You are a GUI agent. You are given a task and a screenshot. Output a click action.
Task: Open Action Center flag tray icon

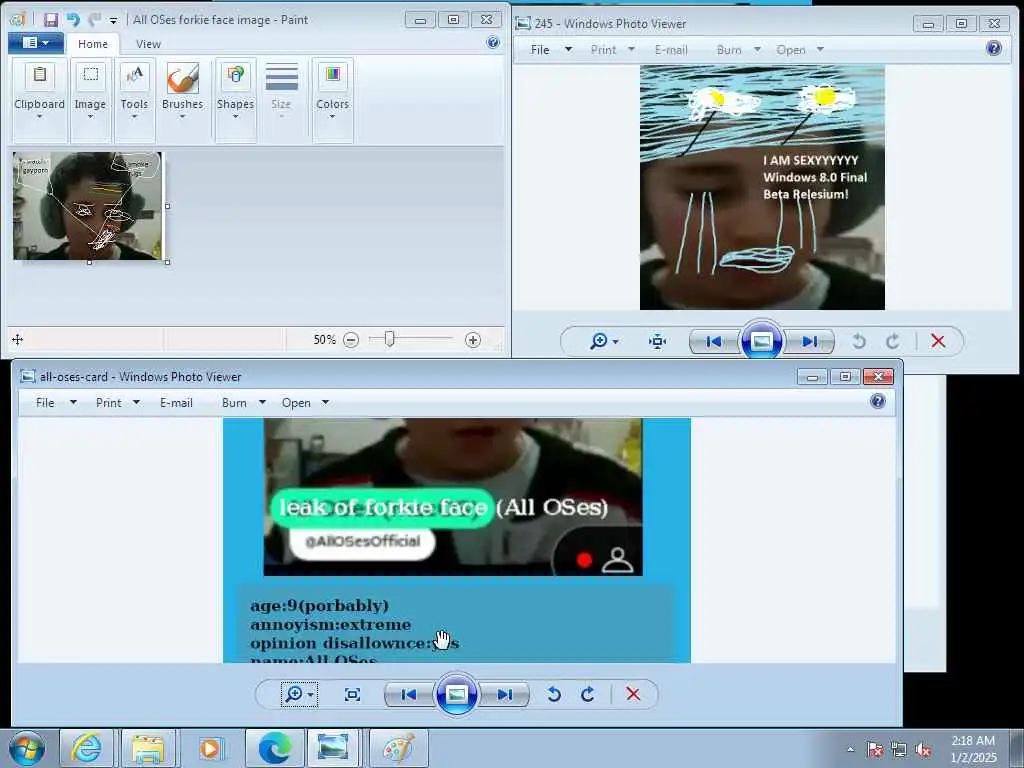(x=874, y=750)
